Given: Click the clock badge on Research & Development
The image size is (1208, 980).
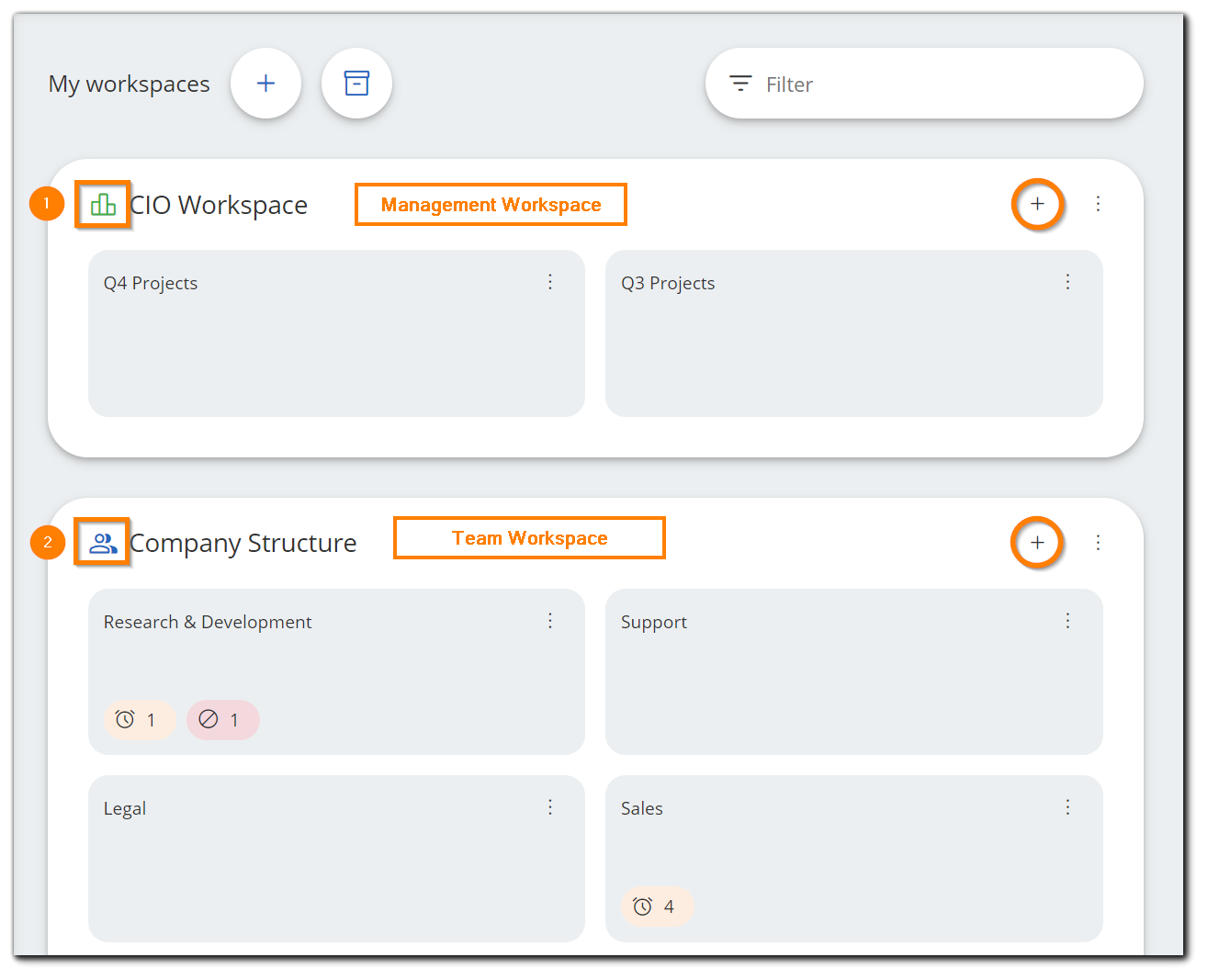Looking at the screenshot, I should tap(140, 720).
